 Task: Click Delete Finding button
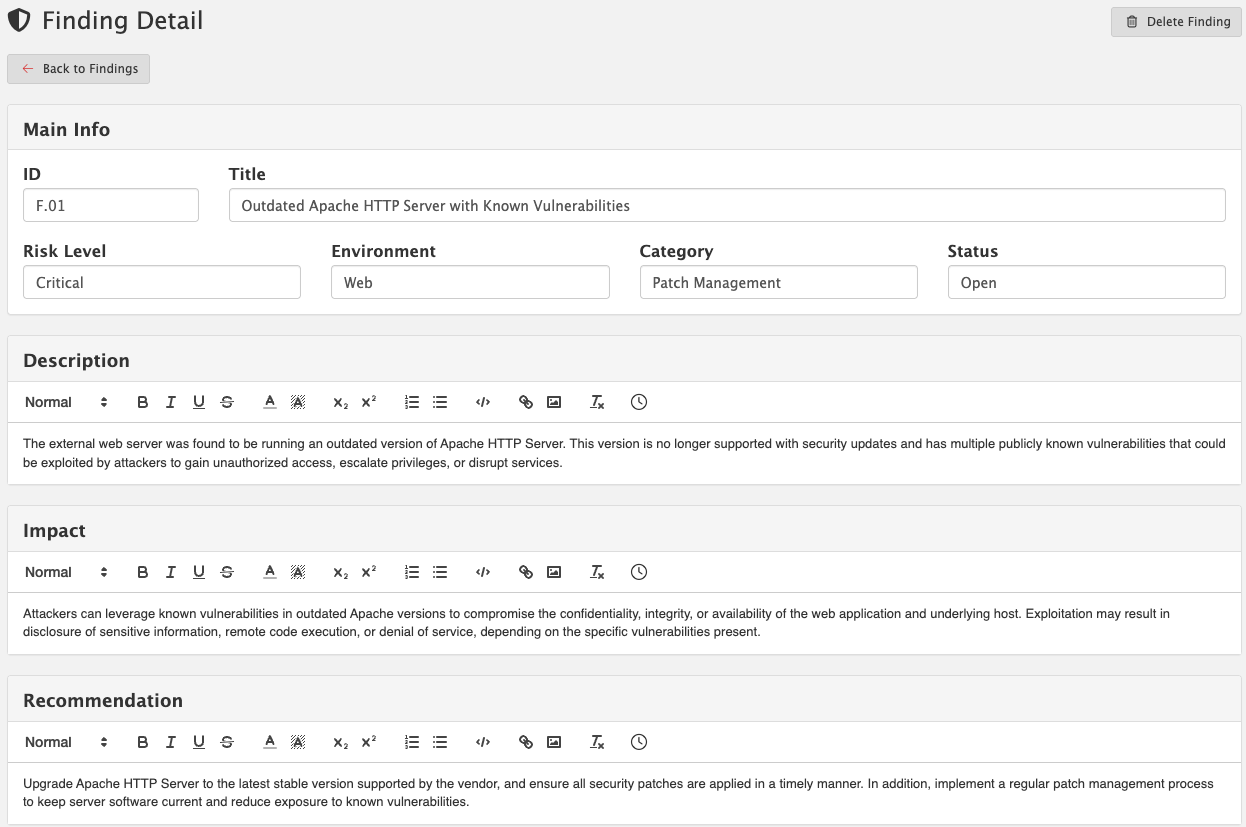pos(1176,21)
